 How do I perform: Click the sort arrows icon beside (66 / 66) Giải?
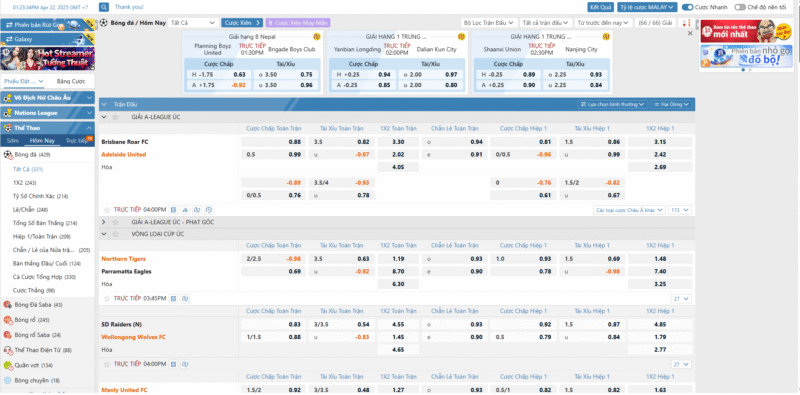[687, 23]
